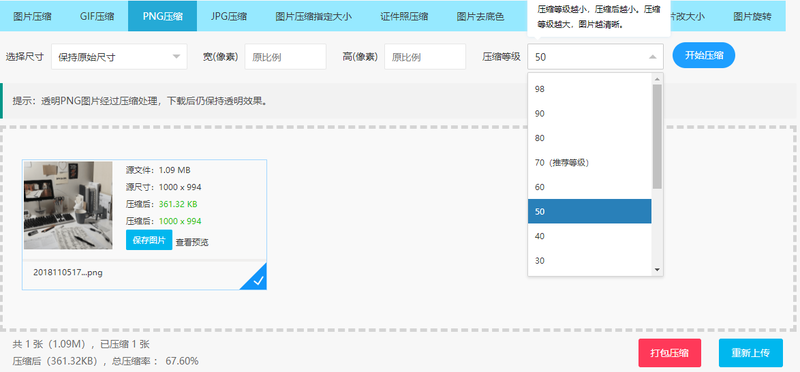Click file name 2018110517...png

[x=68, y=272]
